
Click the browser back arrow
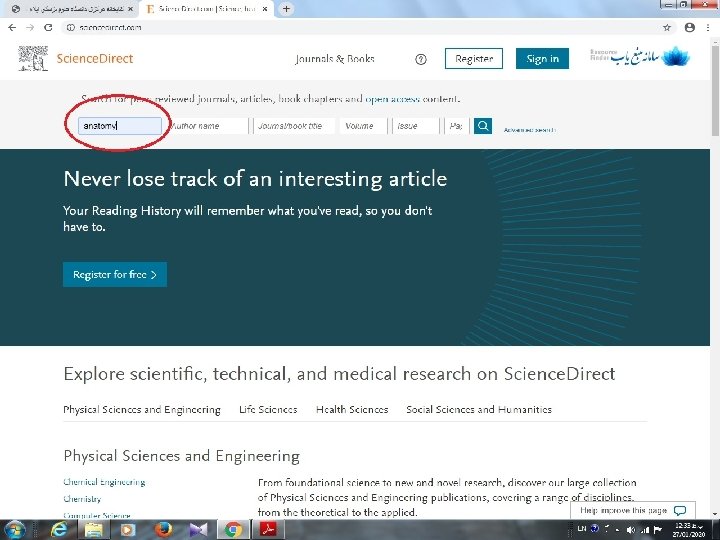[12, 28]
